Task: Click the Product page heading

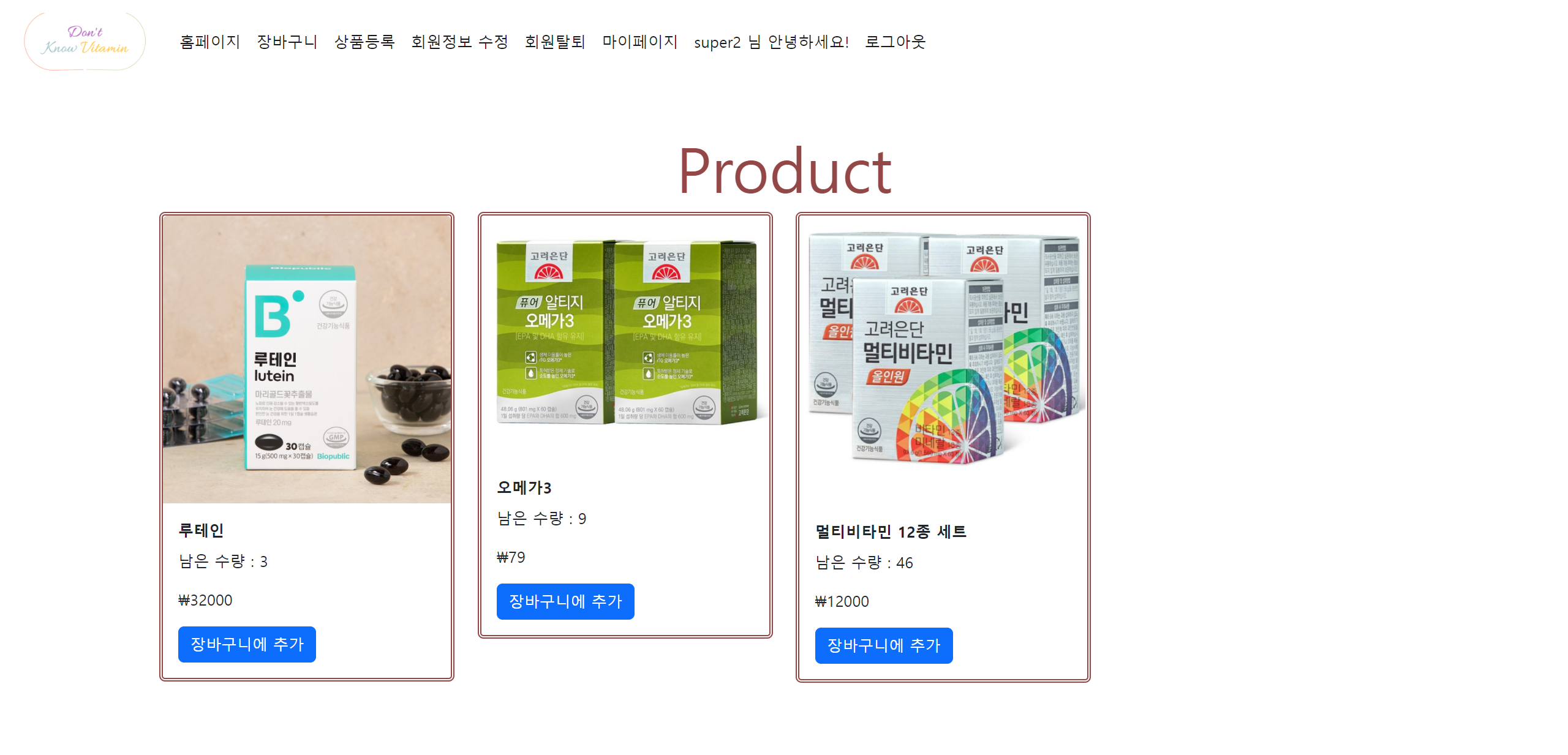Action: 785,171
